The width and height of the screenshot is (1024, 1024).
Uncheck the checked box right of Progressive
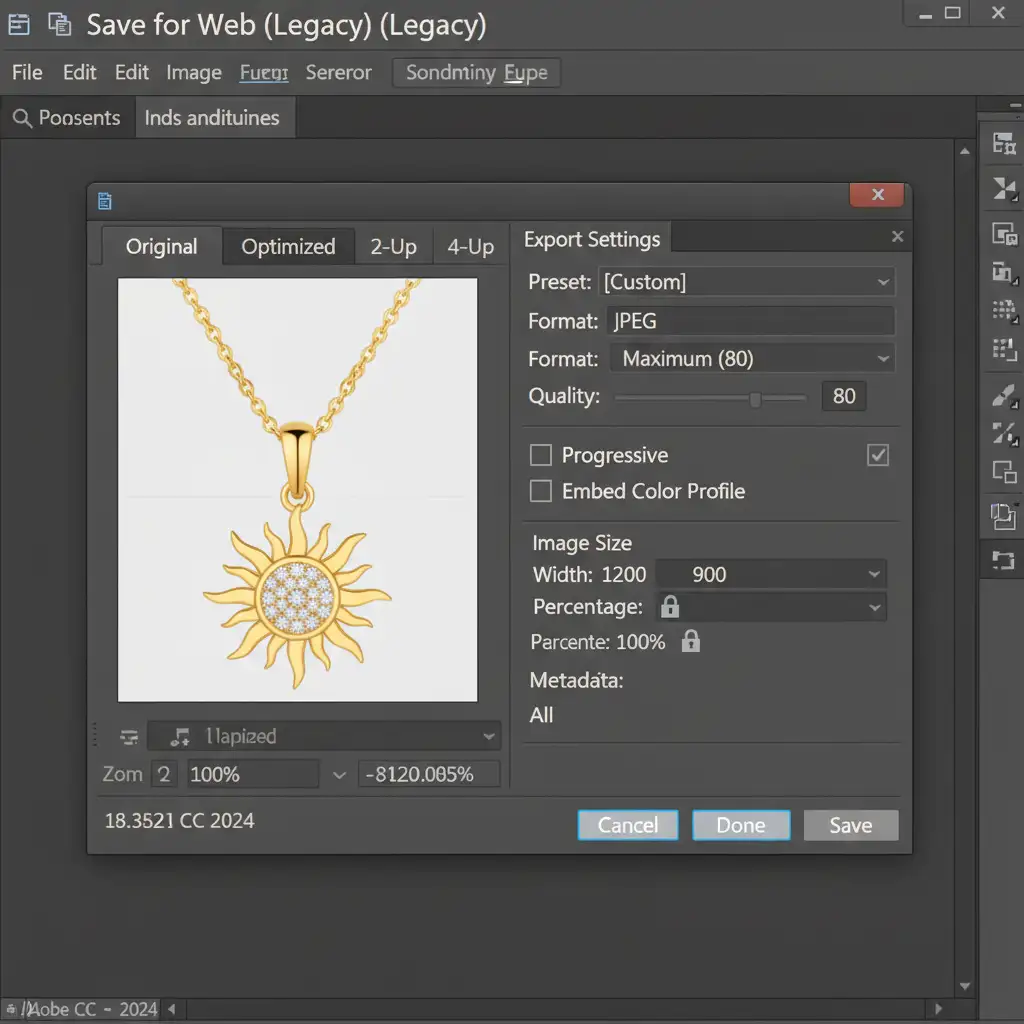(x=877, y=455)
